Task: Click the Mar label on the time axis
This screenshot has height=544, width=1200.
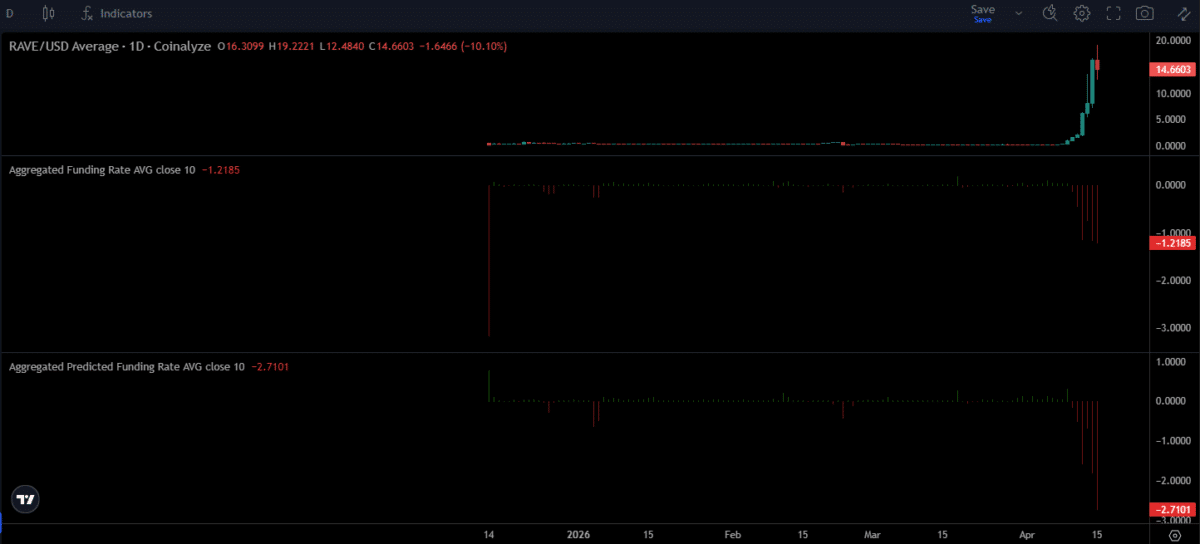Action: pyautogui.click(x=872, y=535)
